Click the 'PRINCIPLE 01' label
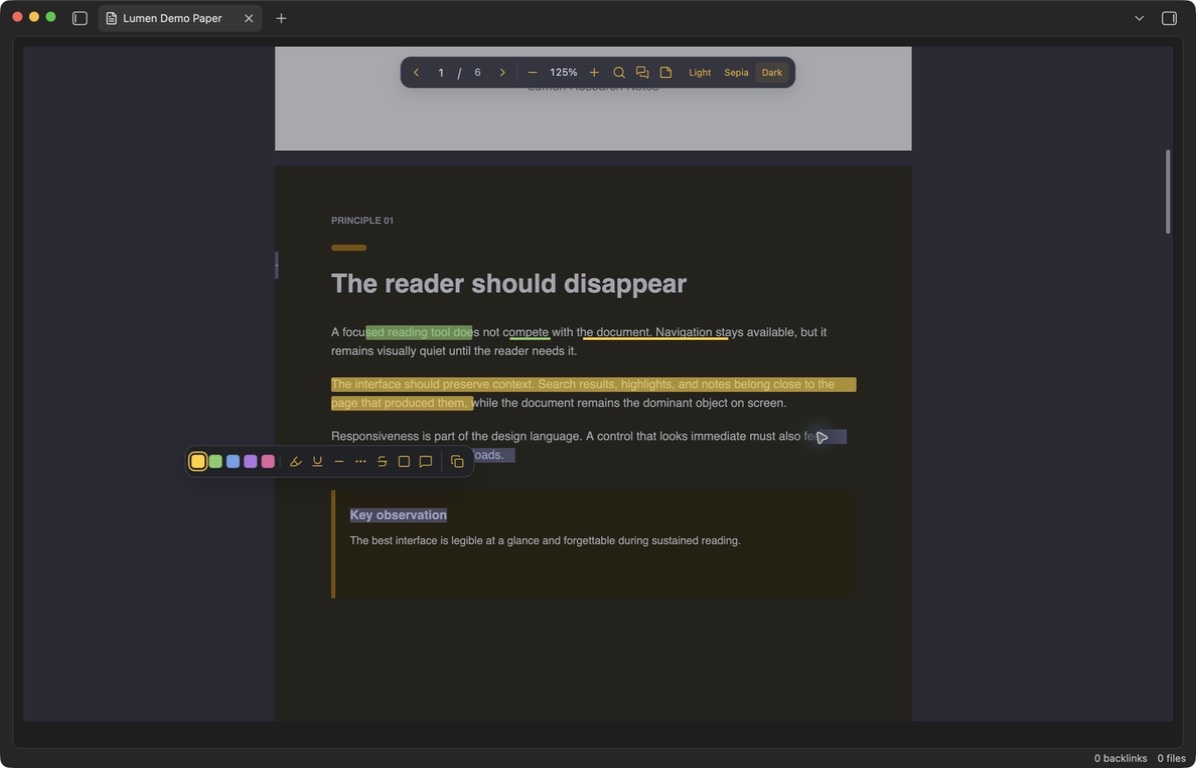Screen dimensions: 1196x768 362,220
